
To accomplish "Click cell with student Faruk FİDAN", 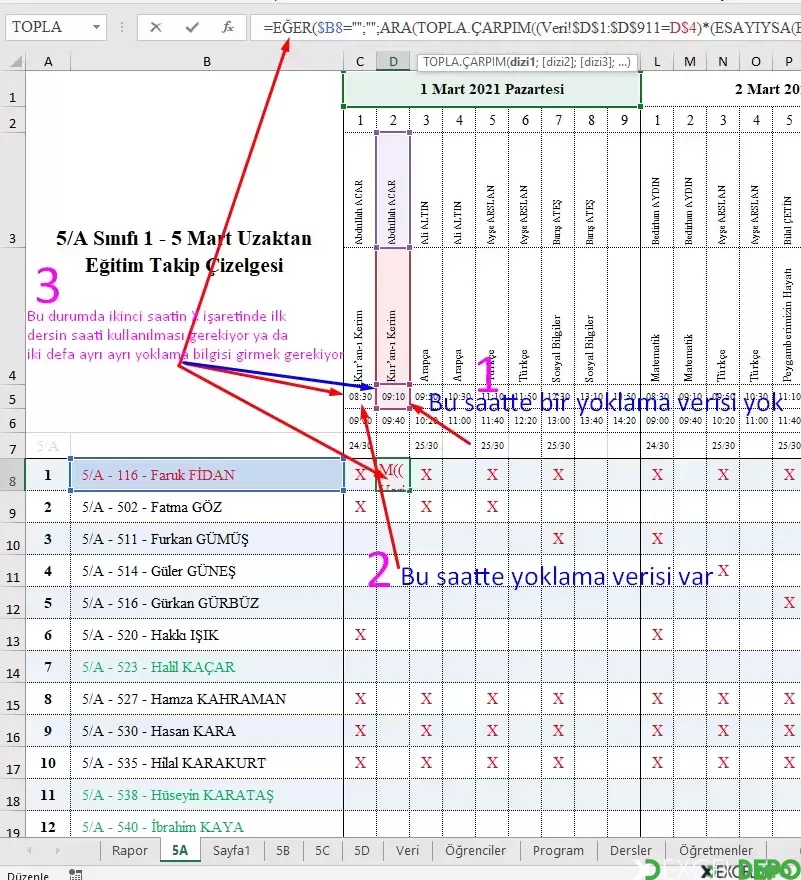I will coord(207,475).
